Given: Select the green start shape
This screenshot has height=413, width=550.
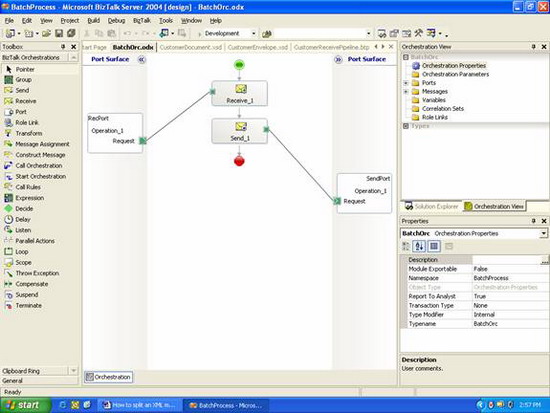Looking at the screenshot, I should (x=239, y=65).
